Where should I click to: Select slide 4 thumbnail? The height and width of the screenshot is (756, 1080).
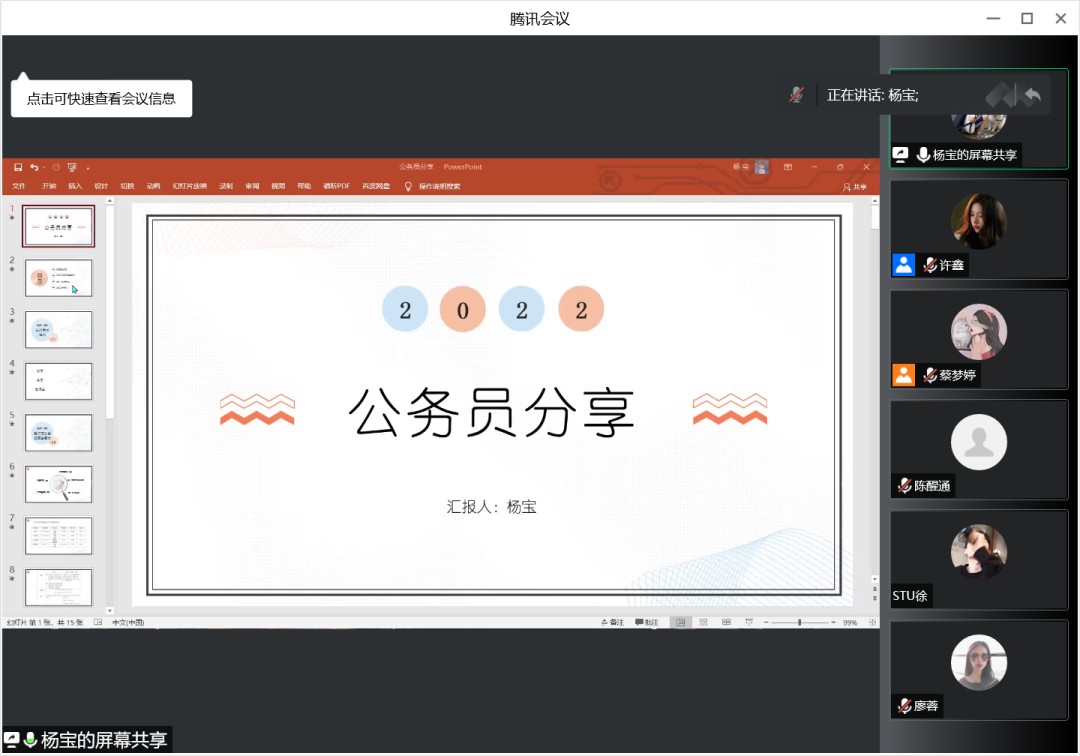click(x=59, y=381)
